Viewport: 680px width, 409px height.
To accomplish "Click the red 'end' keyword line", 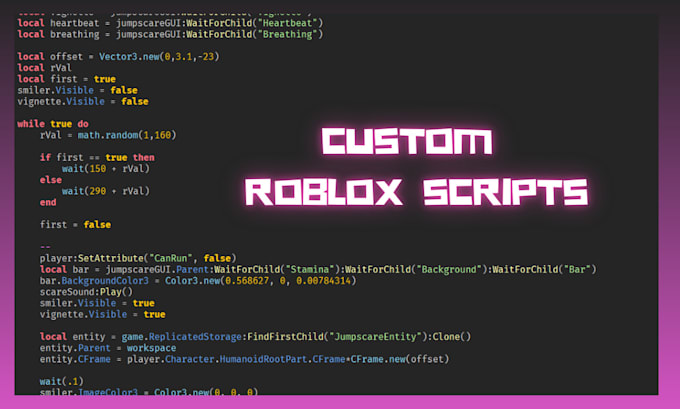I will 48,203.
